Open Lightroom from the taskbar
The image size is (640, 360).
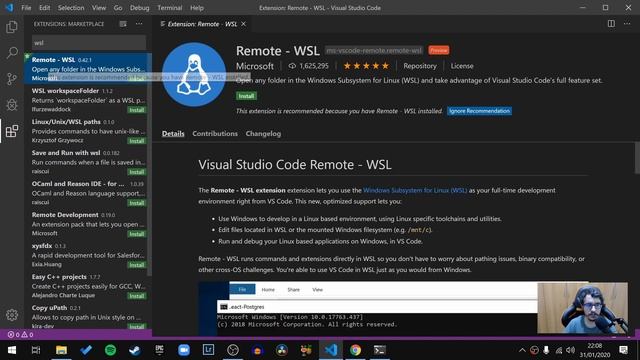click(x=208, y=350)
